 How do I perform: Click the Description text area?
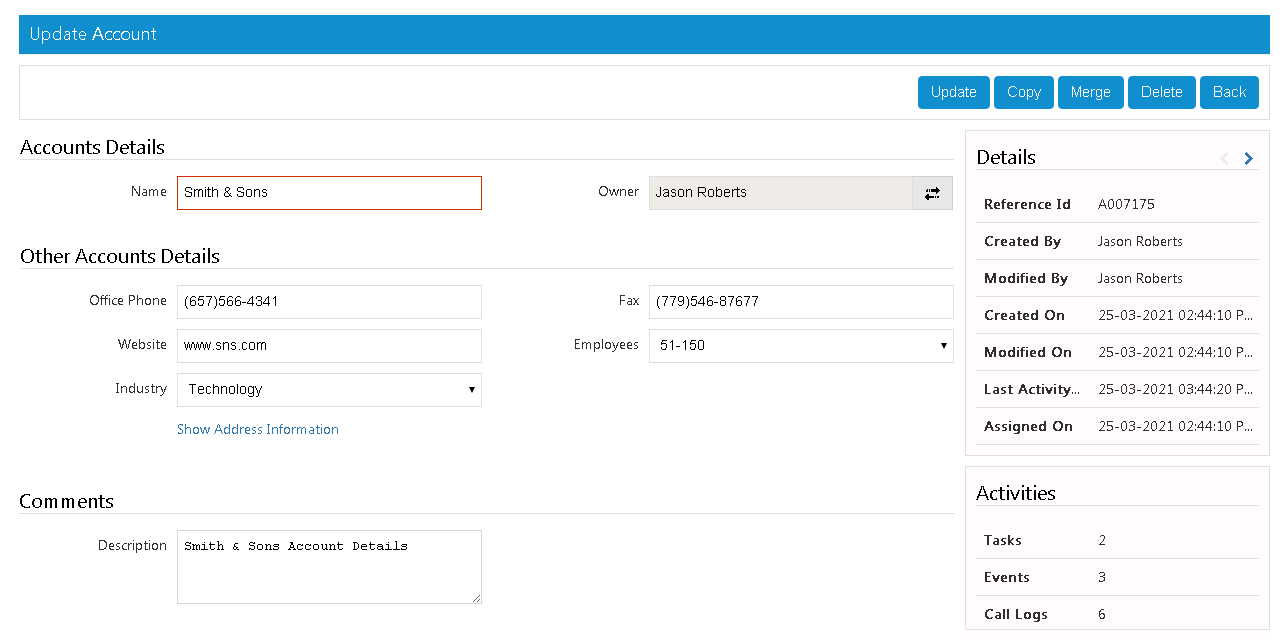click(328, 567)
